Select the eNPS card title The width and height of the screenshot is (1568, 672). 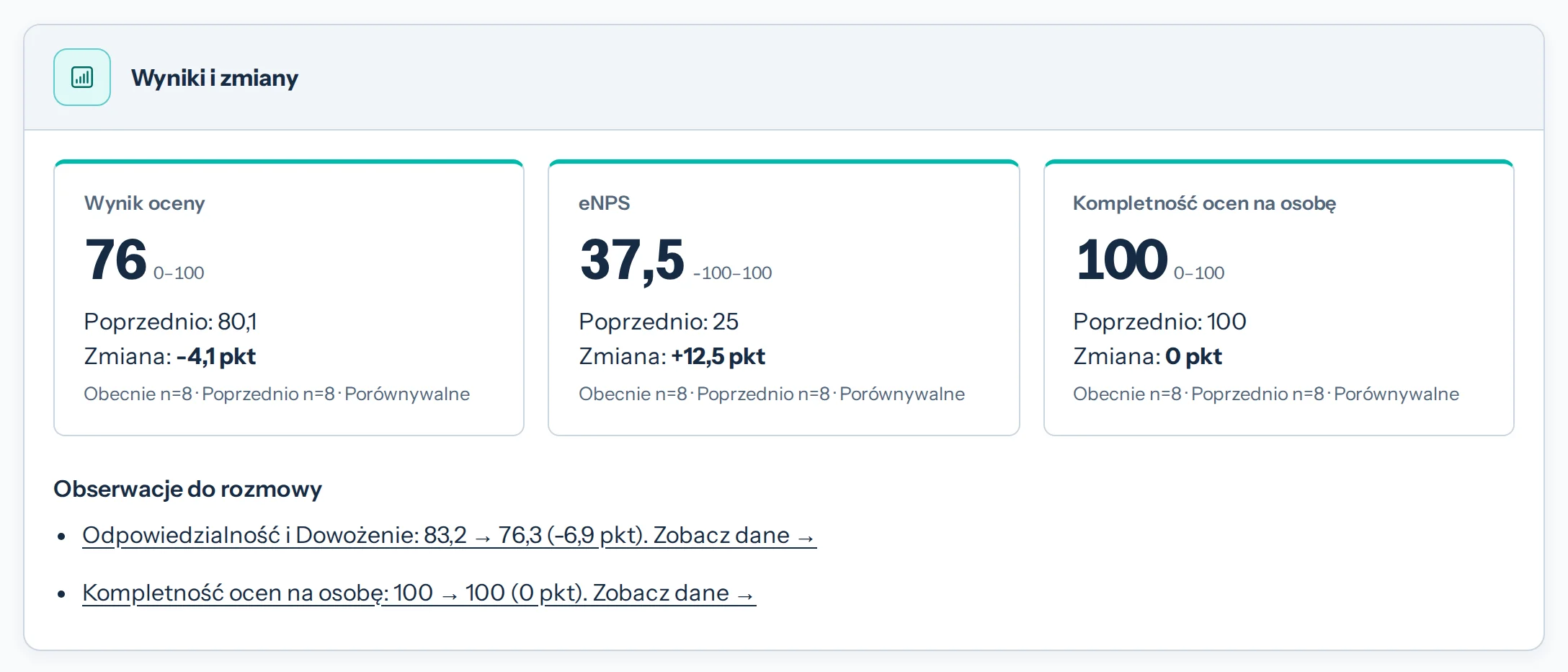604,203
